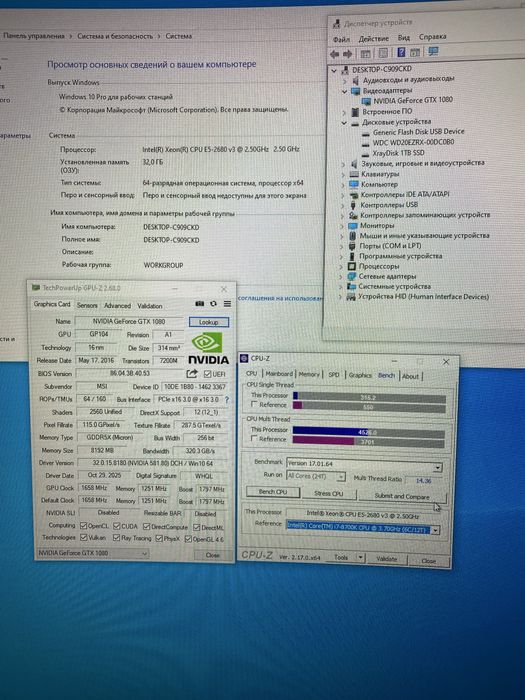Open the Reference processor dropdown in CPU-Z
Screen dimensions: 525x700
pyautogui.click(x=435, y=530)
